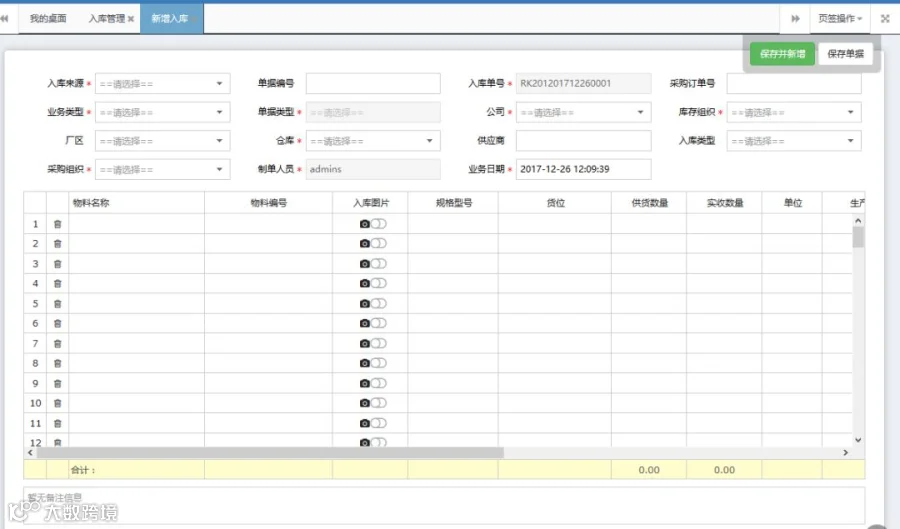Click the camera icon in row 1
Screen dimensions: 900x529
click(364, 224)
